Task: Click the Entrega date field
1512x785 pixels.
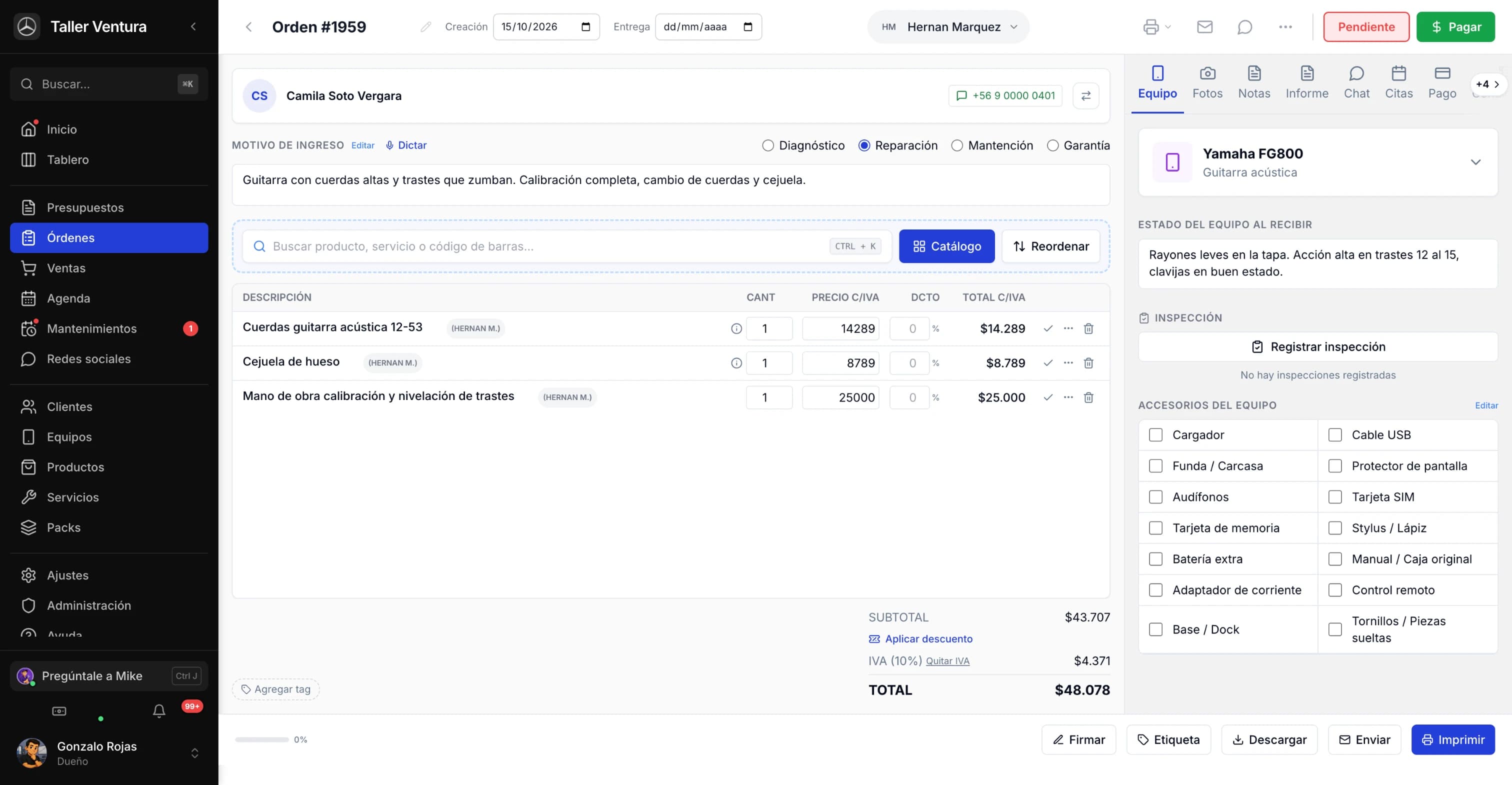Action: tap(708, 27)
